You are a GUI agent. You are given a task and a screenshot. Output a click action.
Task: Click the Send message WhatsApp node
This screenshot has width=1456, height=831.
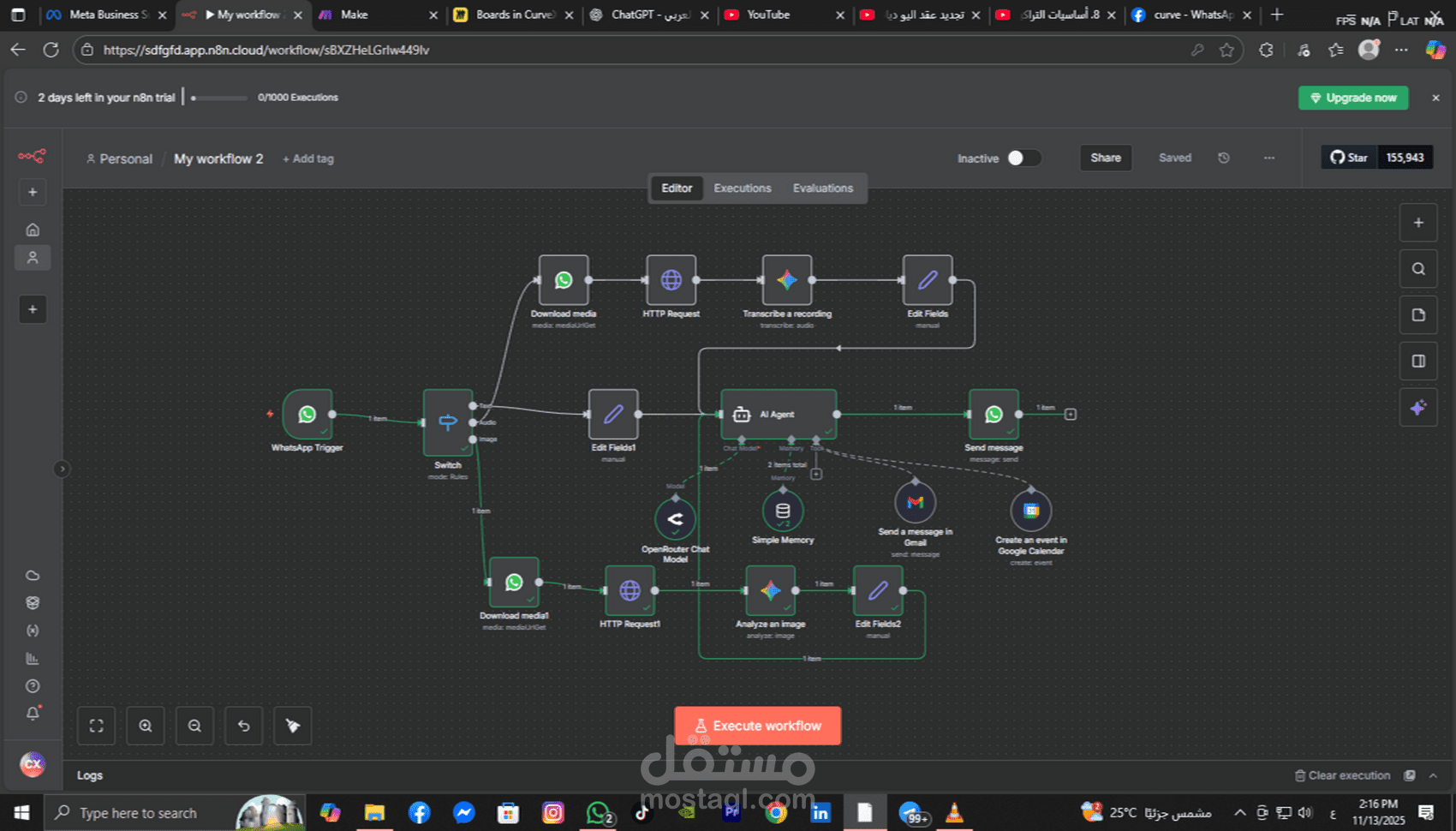(994, 415)
